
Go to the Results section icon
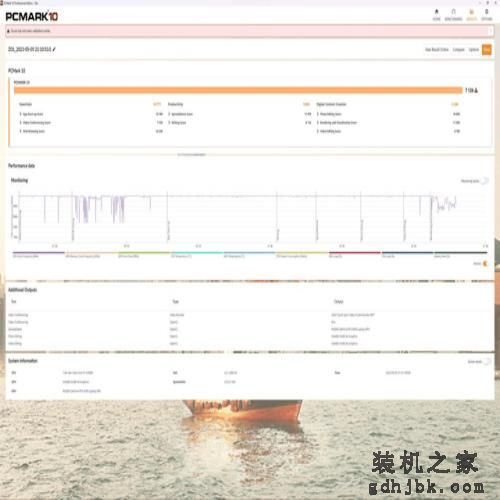pos(471,12)
